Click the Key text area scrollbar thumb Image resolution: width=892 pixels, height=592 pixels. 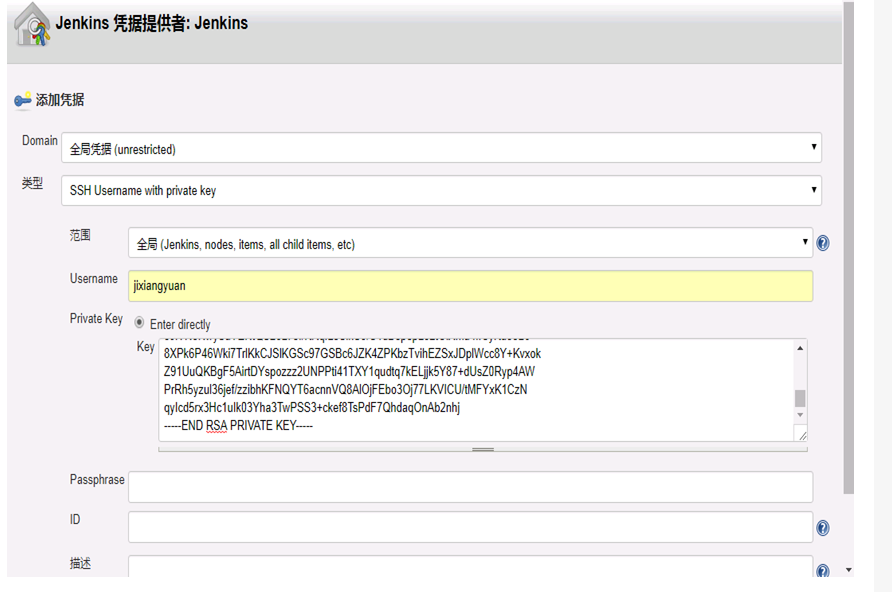click(x=800, y=398)
